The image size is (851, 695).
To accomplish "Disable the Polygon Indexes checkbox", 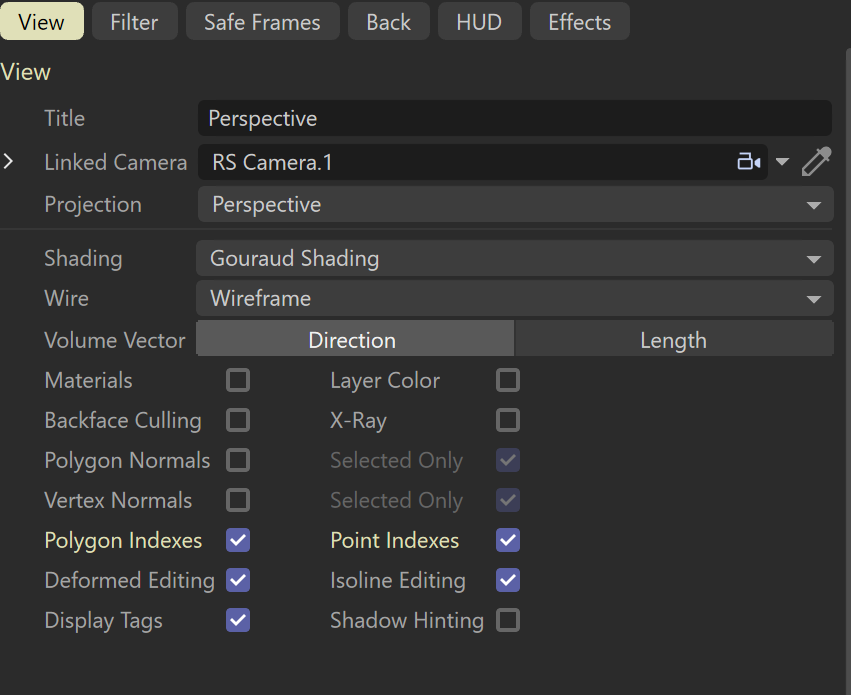I will (x=238, y=540).
